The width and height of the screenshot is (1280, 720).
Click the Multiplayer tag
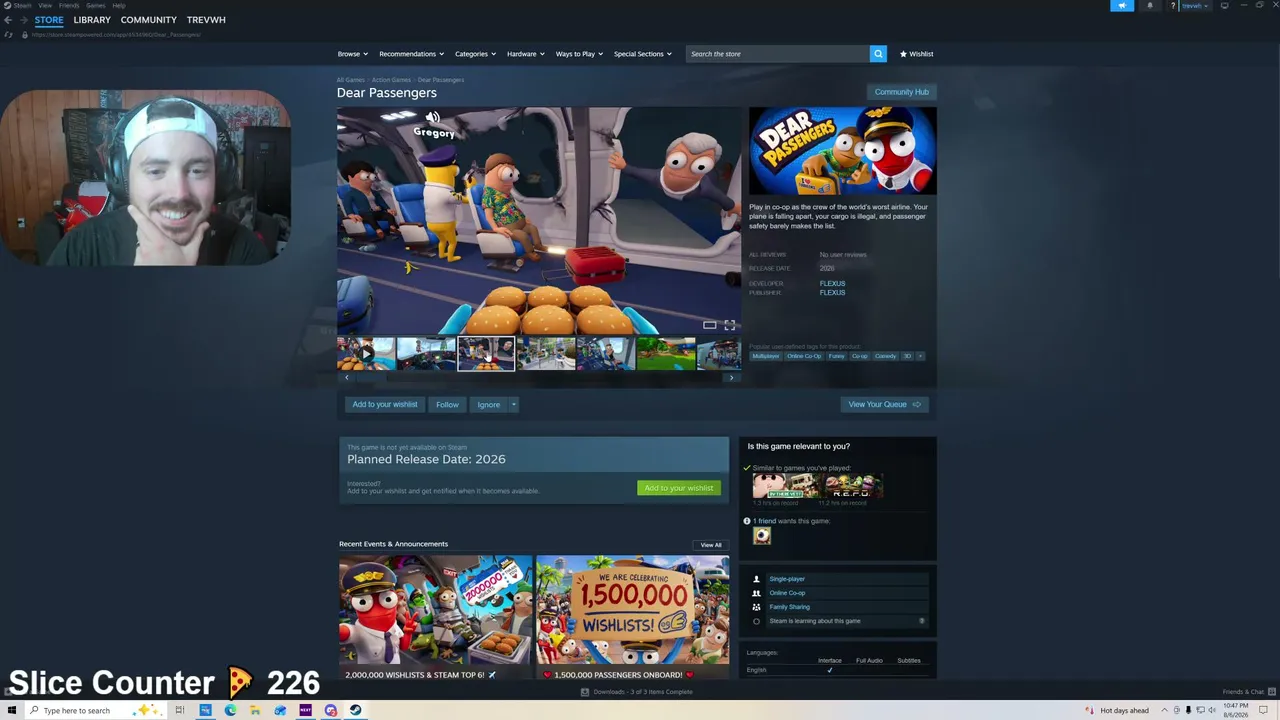766,356
